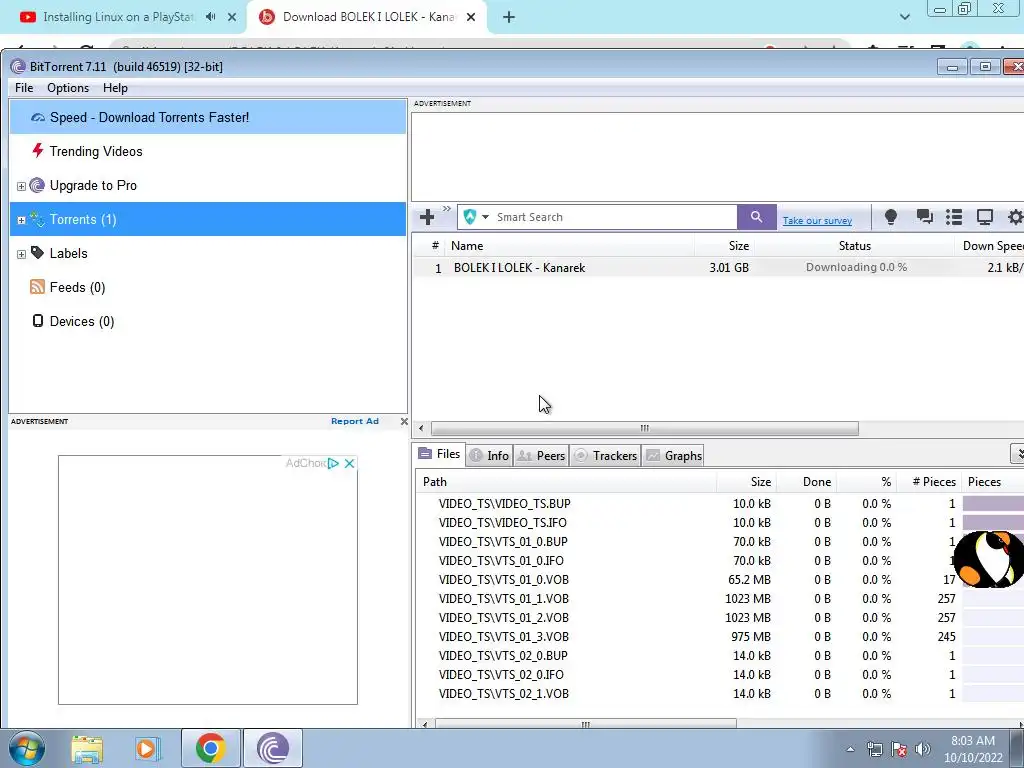Close the advertisement panel via gray X

tap(404, 421)
